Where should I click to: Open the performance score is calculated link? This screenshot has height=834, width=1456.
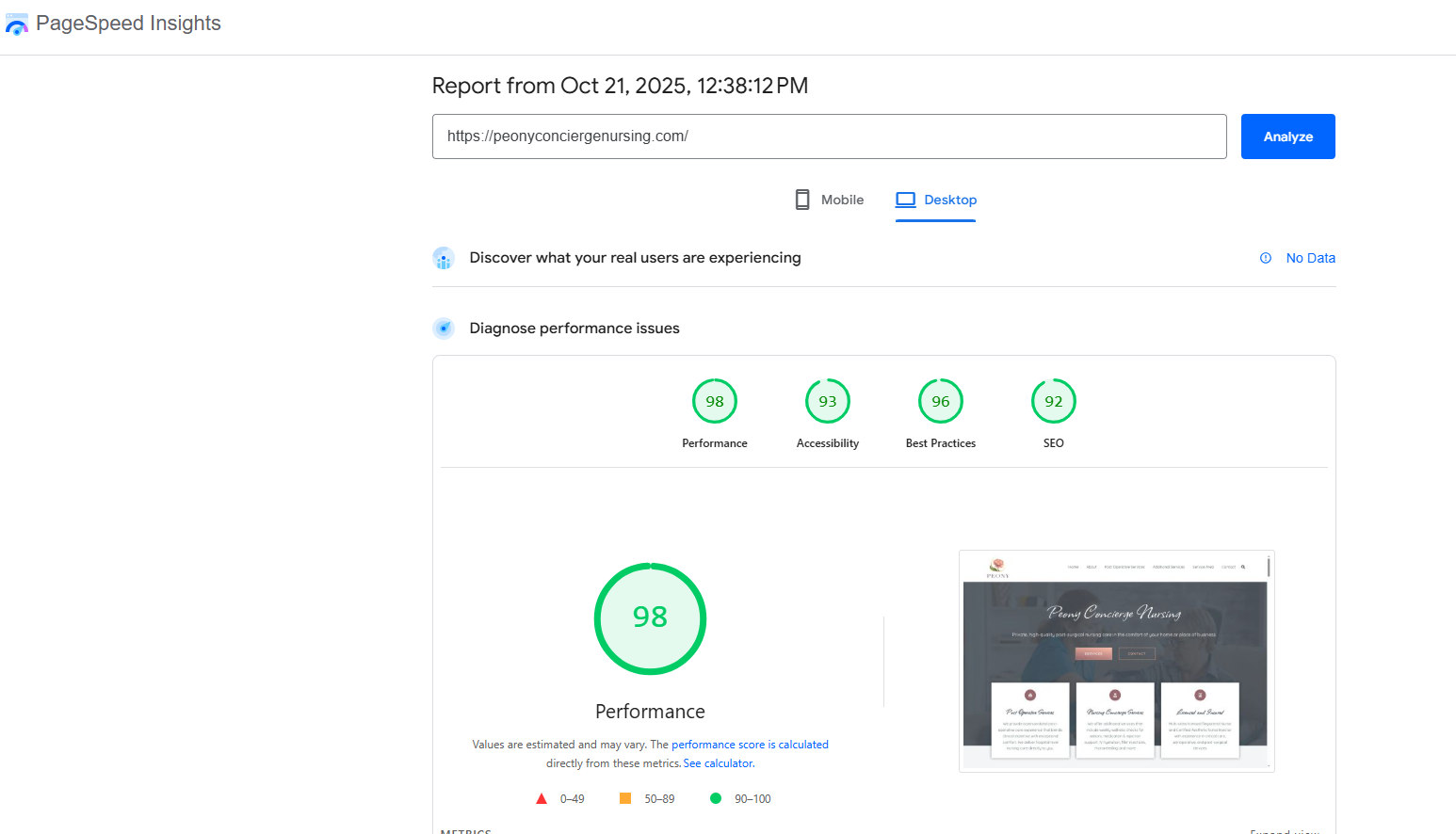750,745
